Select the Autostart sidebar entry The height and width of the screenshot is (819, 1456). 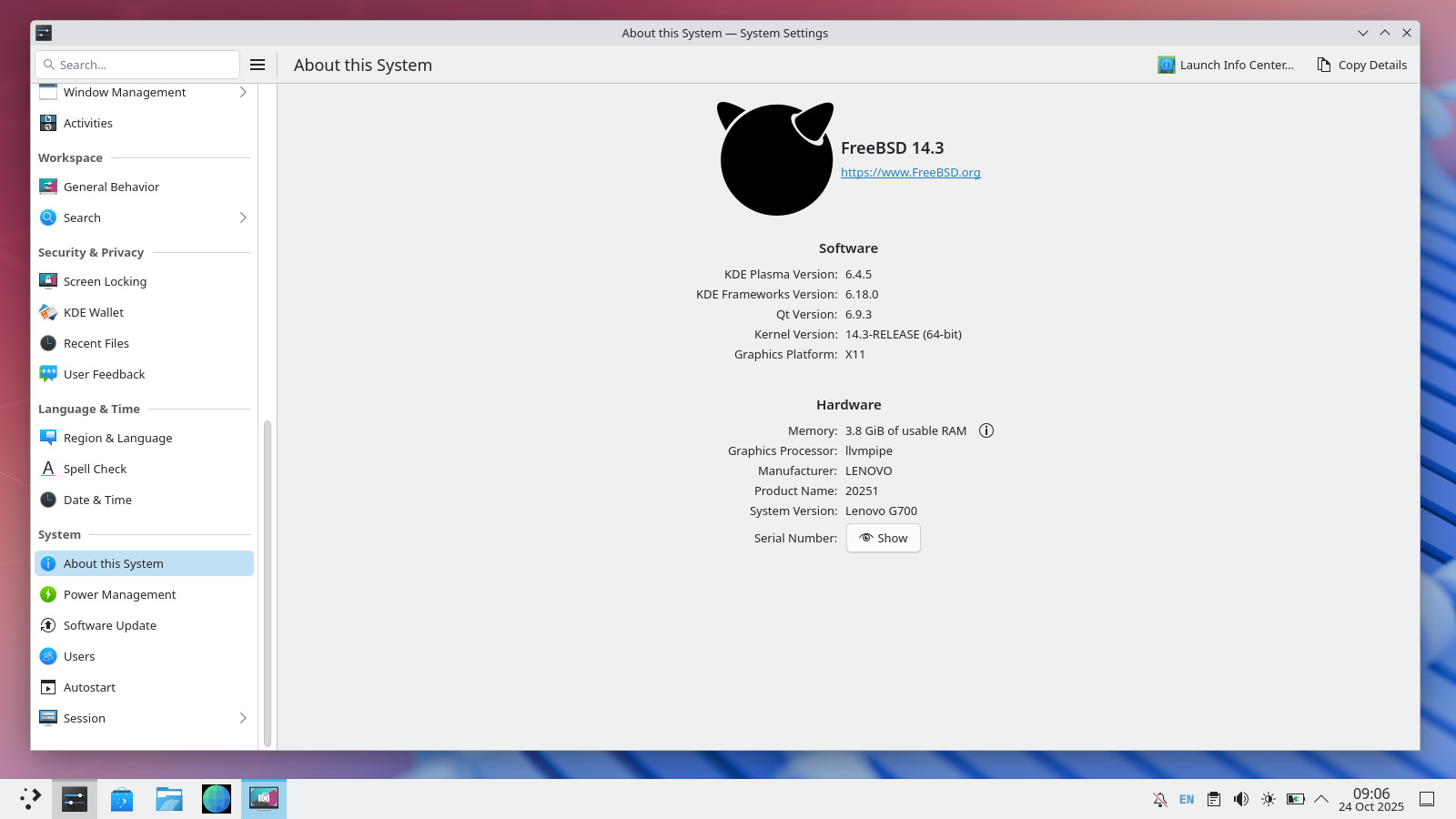[89, 687]
